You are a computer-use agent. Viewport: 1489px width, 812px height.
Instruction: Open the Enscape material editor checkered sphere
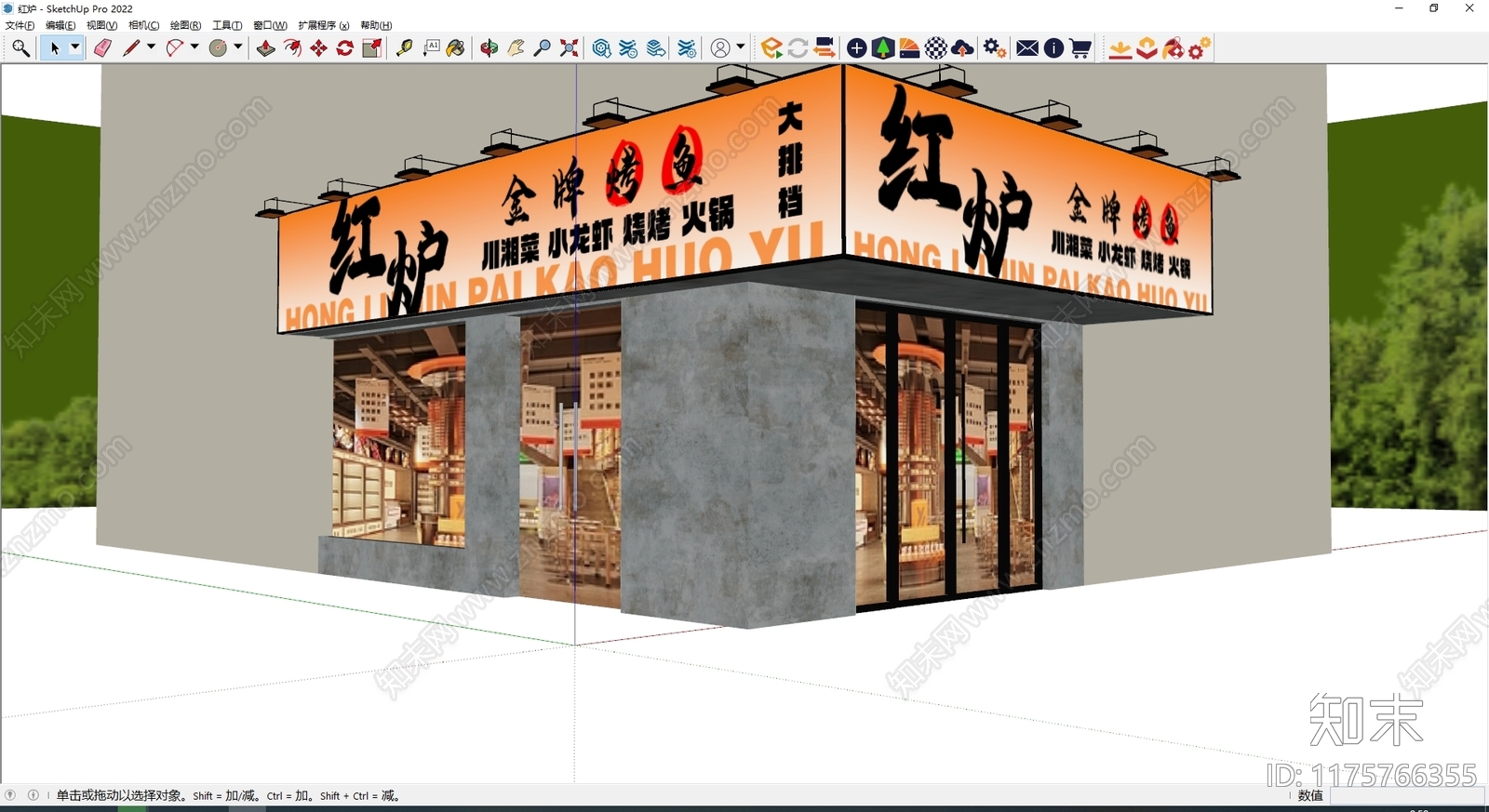(x=936, y=48)
